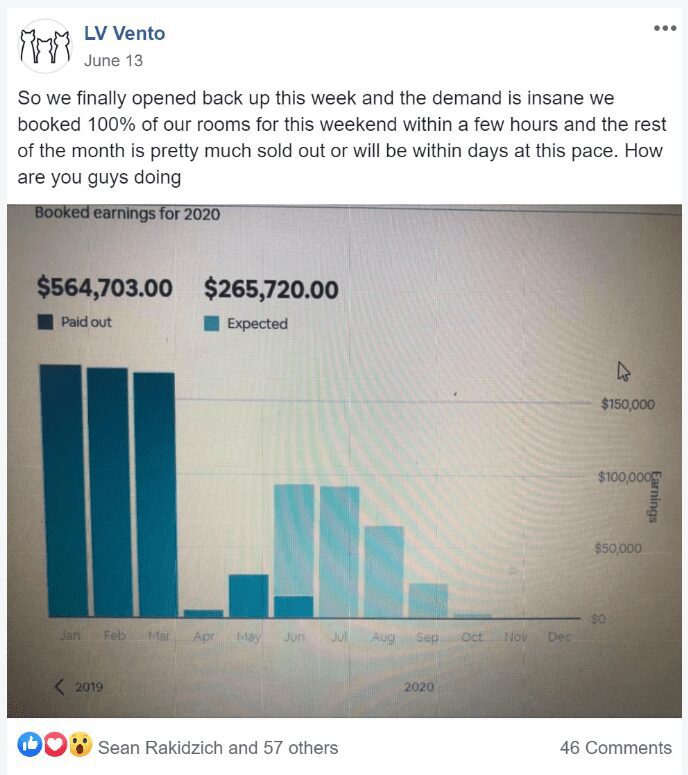View the 46 Comments
The height and width of the screenshot is (775, 688).
pyautogui.click(x=615, y=748)
